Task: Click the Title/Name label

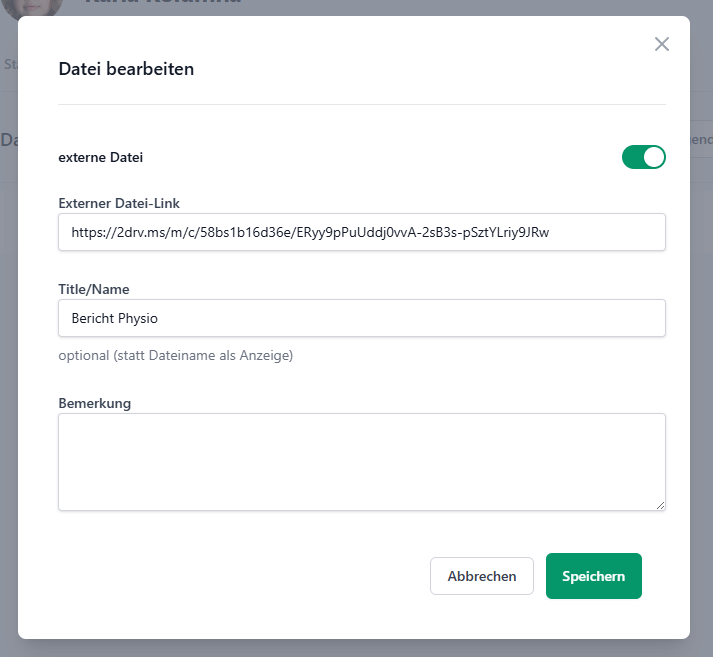Action: [94, 289]
